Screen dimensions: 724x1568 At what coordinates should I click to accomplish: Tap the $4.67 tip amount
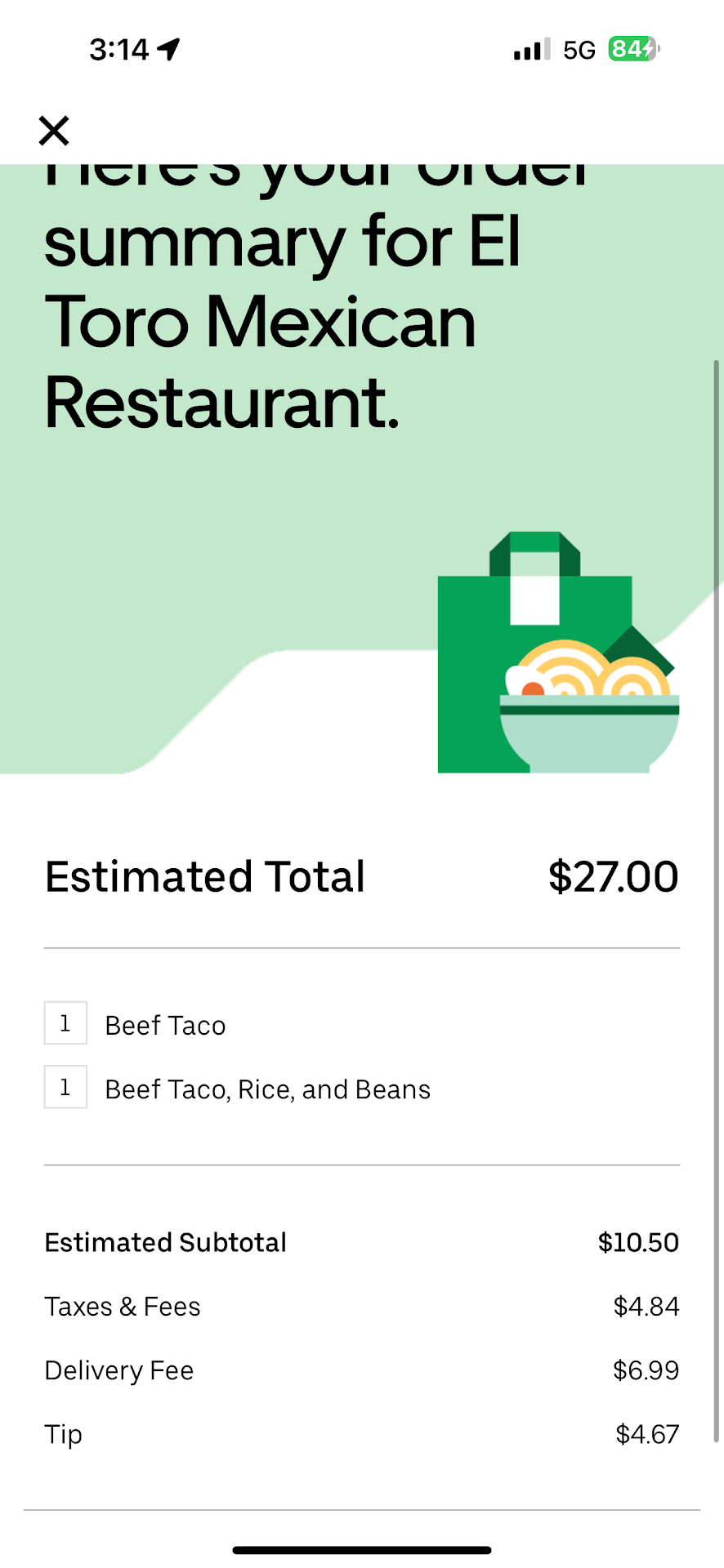(647, 1435)
